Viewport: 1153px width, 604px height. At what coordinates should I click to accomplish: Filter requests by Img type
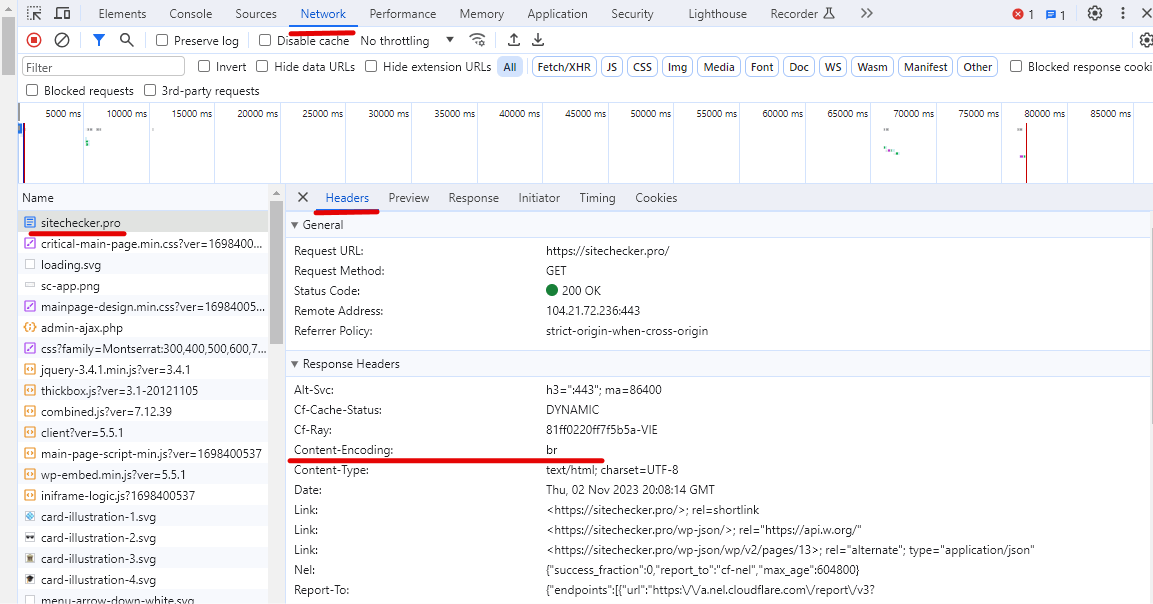click(x=677, y=67)
